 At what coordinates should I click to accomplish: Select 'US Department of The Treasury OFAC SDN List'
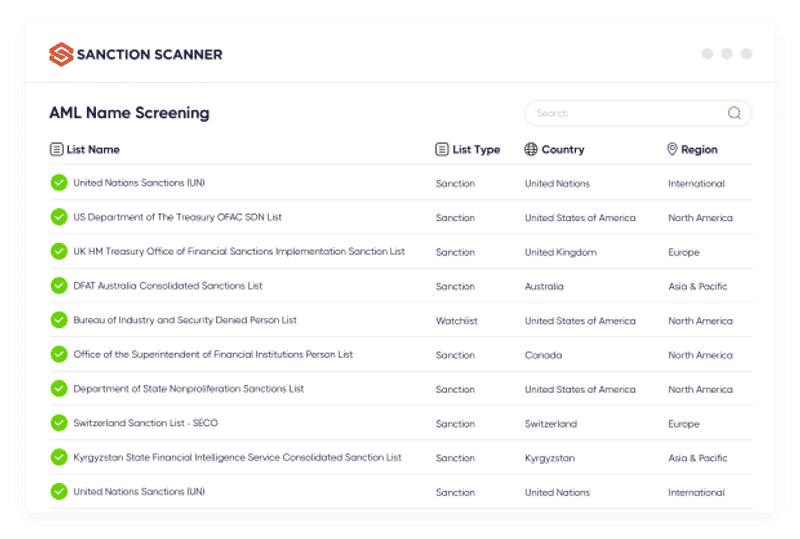pos(178,217)
